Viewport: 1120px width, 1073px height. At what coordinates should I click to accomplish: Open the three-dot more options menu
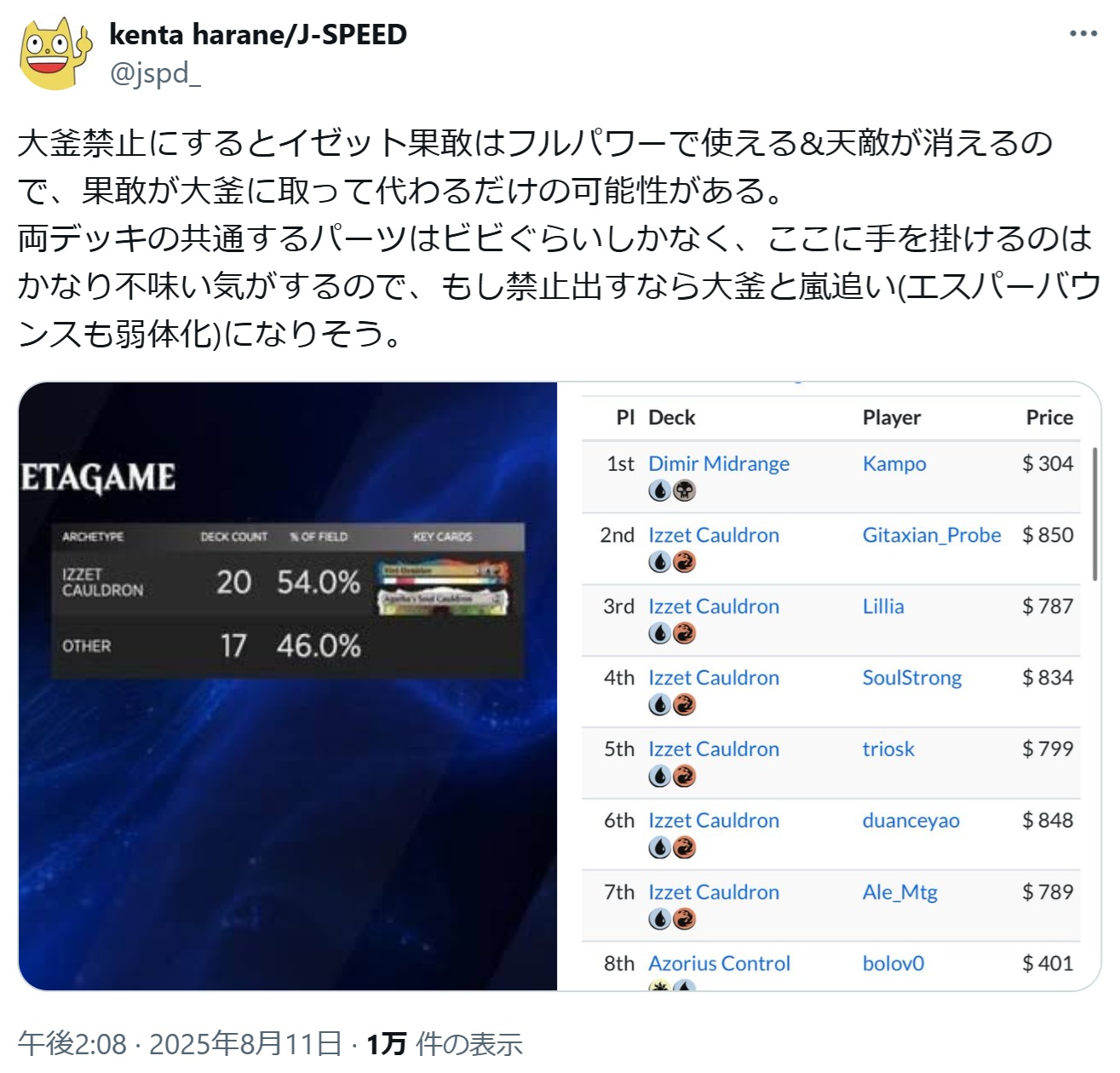click(x=1083, y=34)
